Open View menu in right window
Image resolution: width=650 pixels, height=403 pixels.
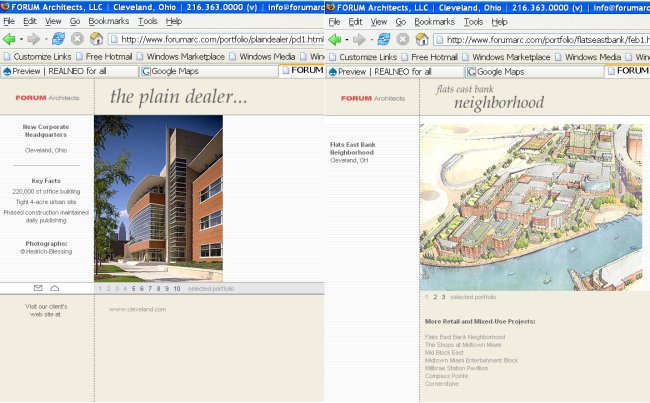point(378,22)
